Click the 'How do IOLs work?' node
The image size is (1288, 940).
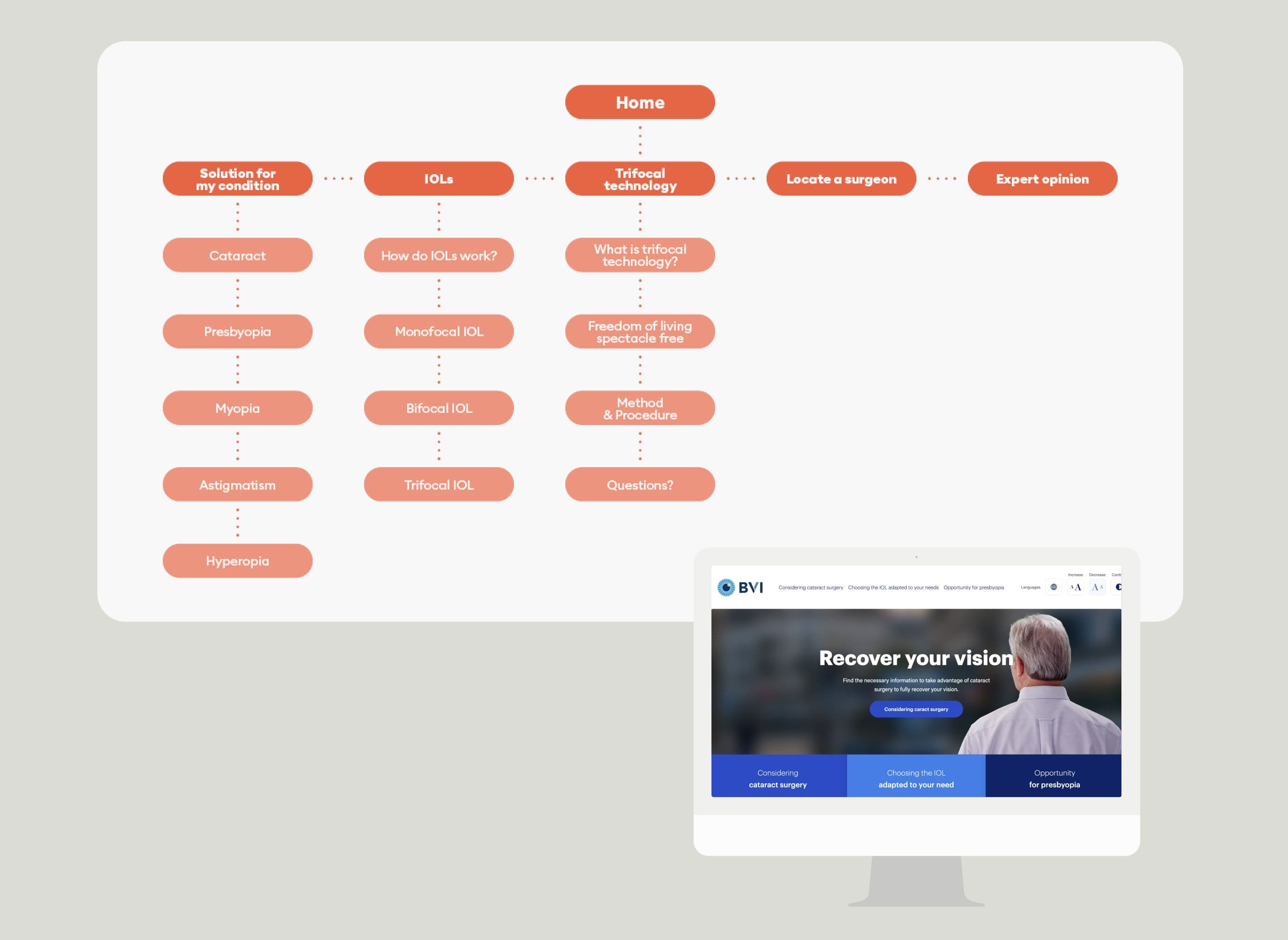pos(439,256)
